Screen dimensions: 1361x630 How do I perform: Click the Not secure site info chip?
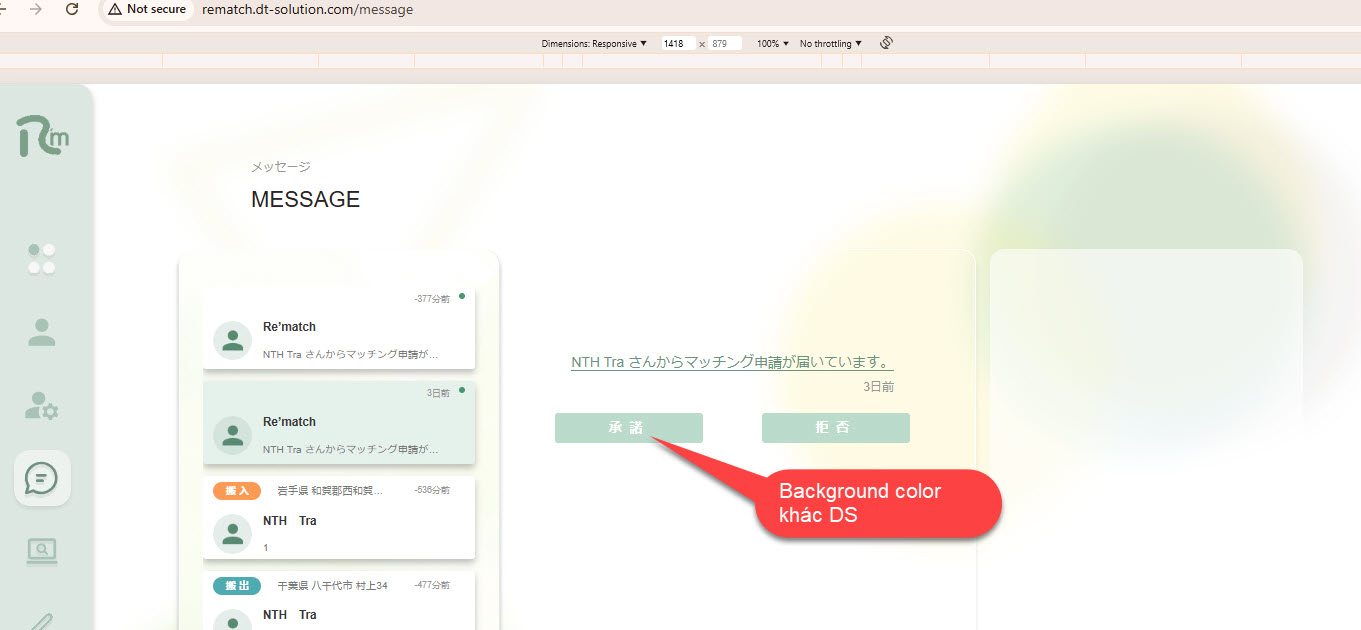tap(147, 9)
